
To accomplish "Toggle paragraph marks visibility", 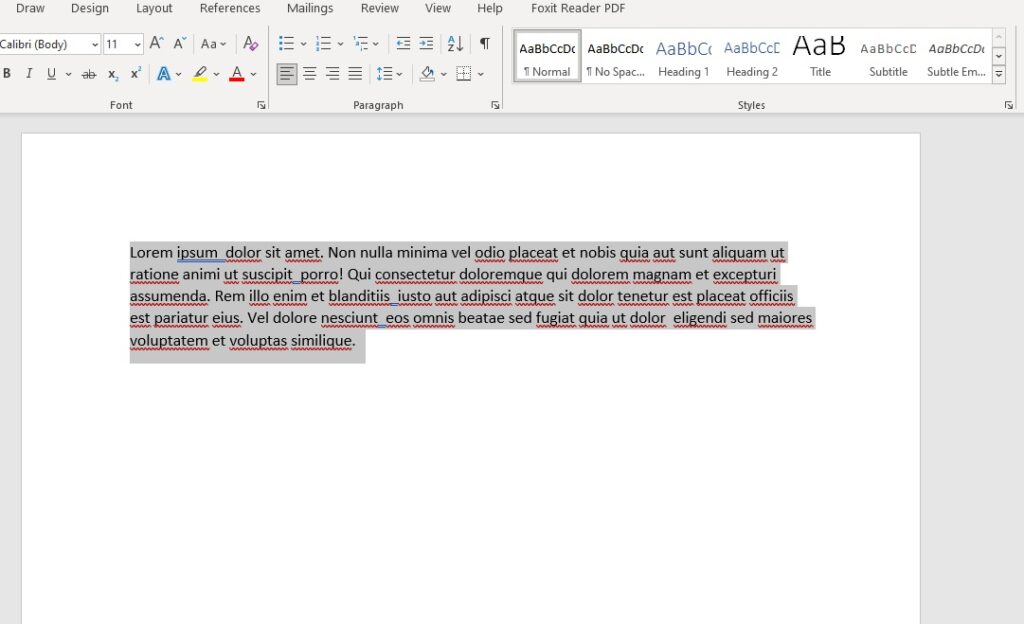I will tap(486, 44).
